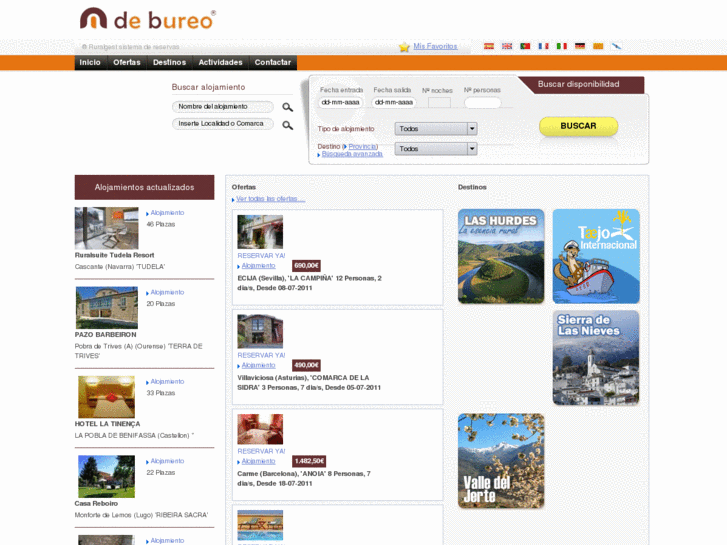
Task: Click the Provincia link
Action: (363, 147)
